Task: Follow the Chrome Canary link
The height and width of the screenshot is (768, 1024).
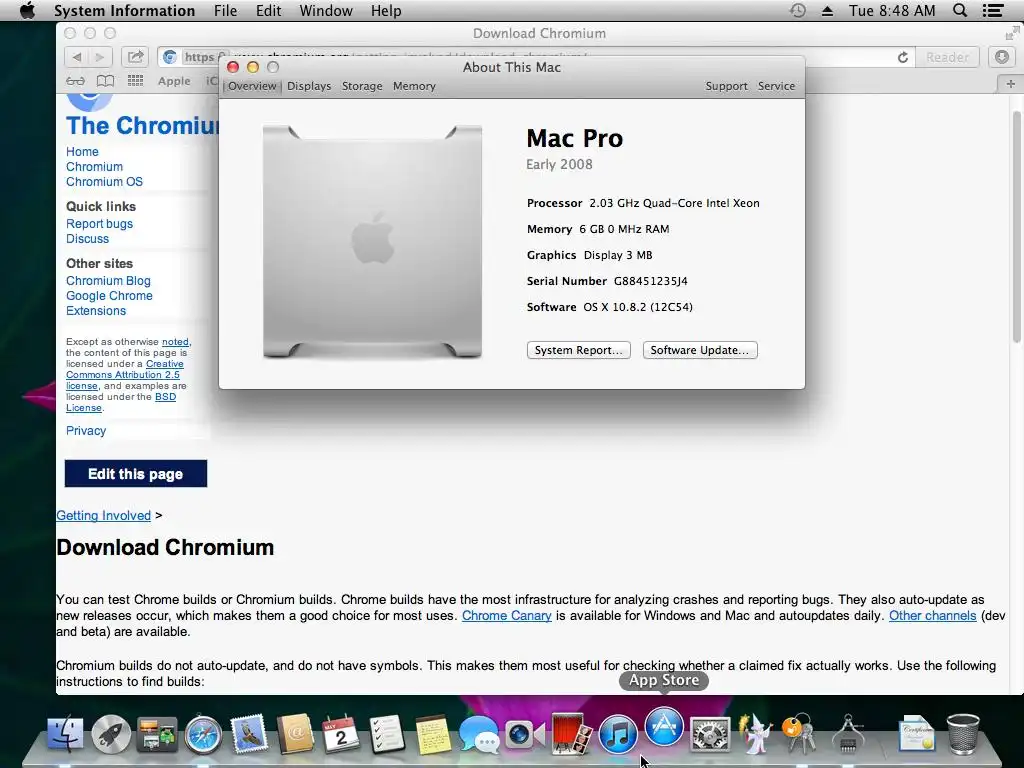Action: tap(507, 615)
